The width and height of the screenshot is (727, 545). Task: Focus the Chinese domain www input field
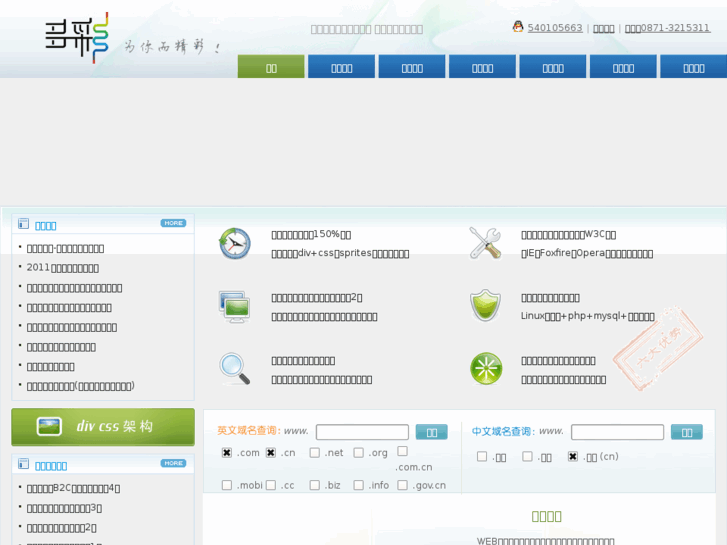coord(617,432)
